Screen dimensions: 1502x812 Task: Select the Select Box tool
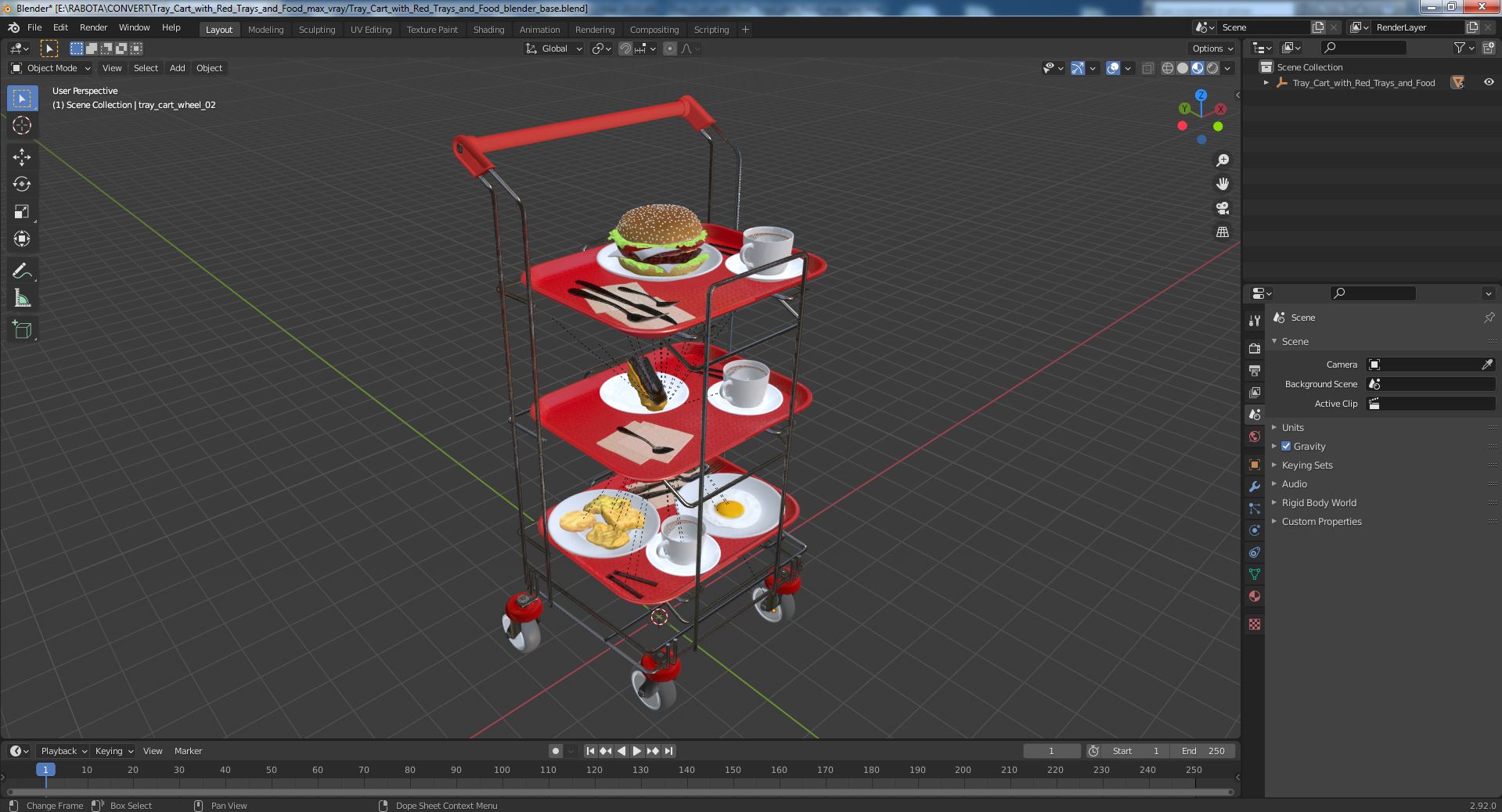(22, 98)
